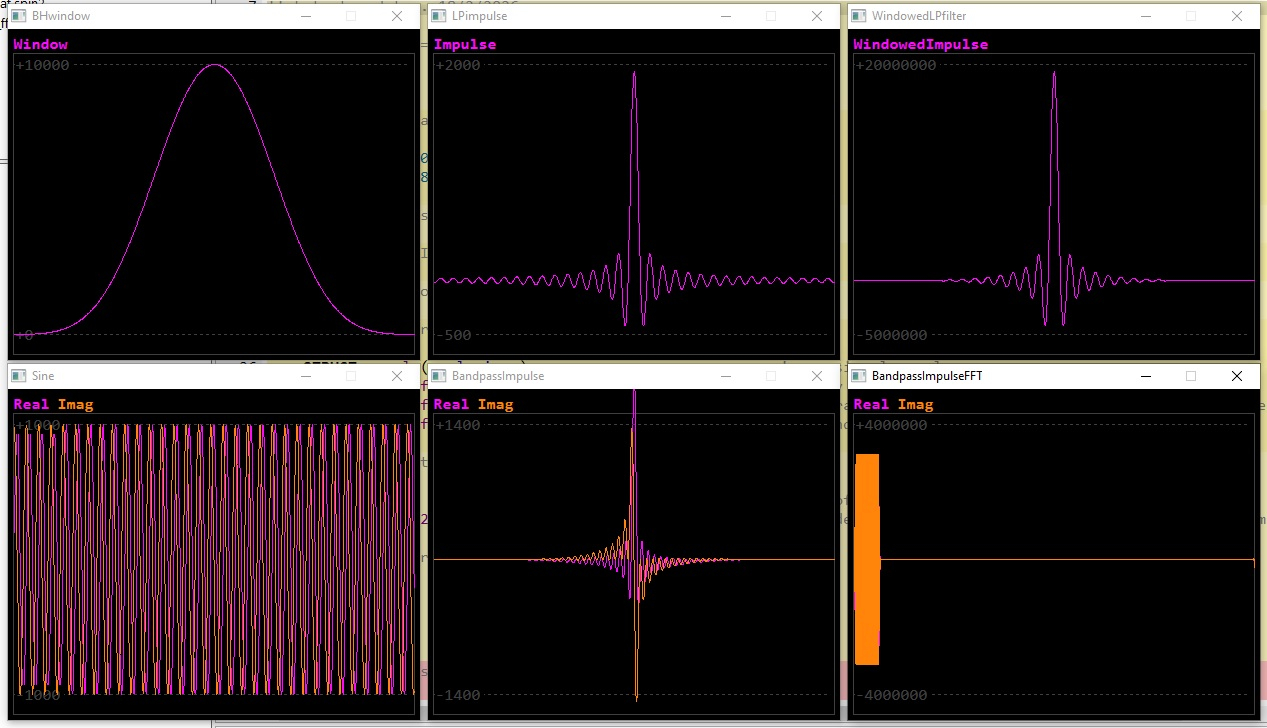Click the WindowedImpulse legend label

point(920,44)
